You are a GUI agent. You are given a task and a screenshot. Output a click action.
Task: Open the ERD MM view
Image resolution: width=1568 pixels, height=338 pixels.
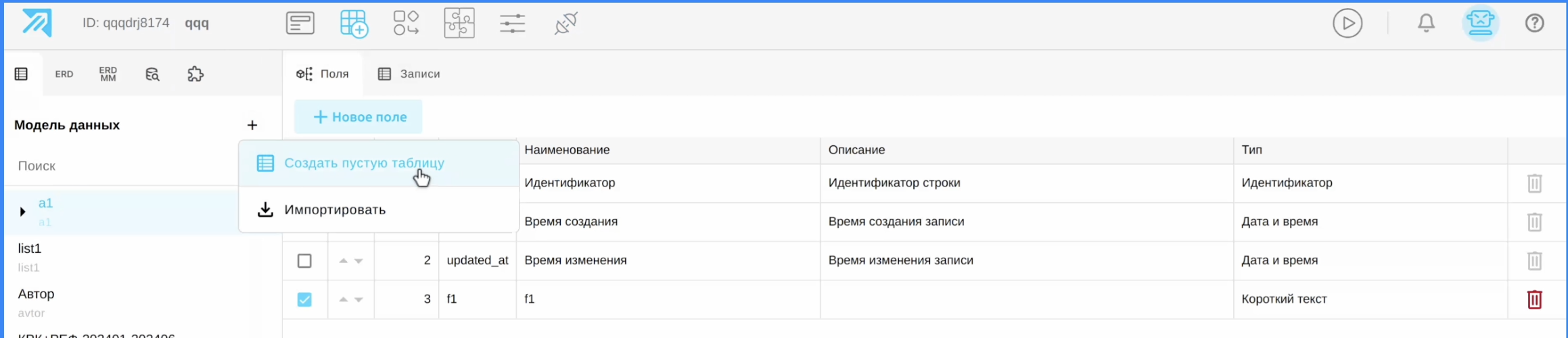click(x=108, y=74)
